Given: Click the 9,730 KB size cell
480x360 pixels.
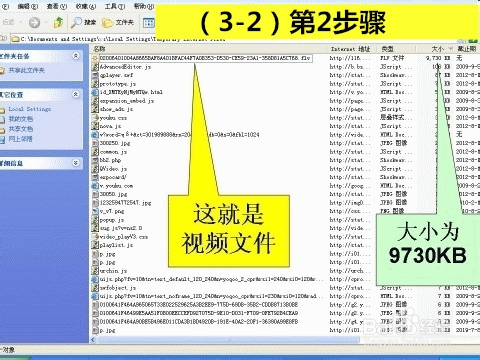Looking at the screenshot, I should pos(438,58).
